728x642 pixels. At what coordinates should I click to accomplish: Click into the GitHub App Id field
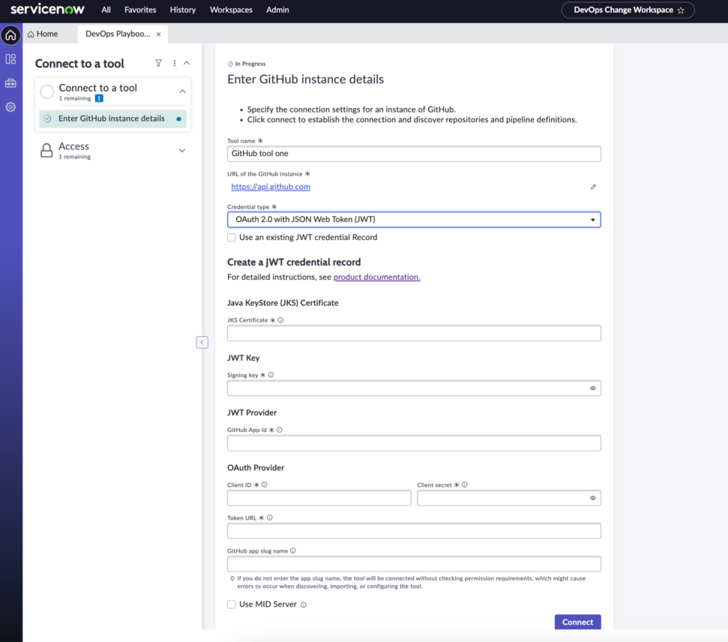click(414, 443)
